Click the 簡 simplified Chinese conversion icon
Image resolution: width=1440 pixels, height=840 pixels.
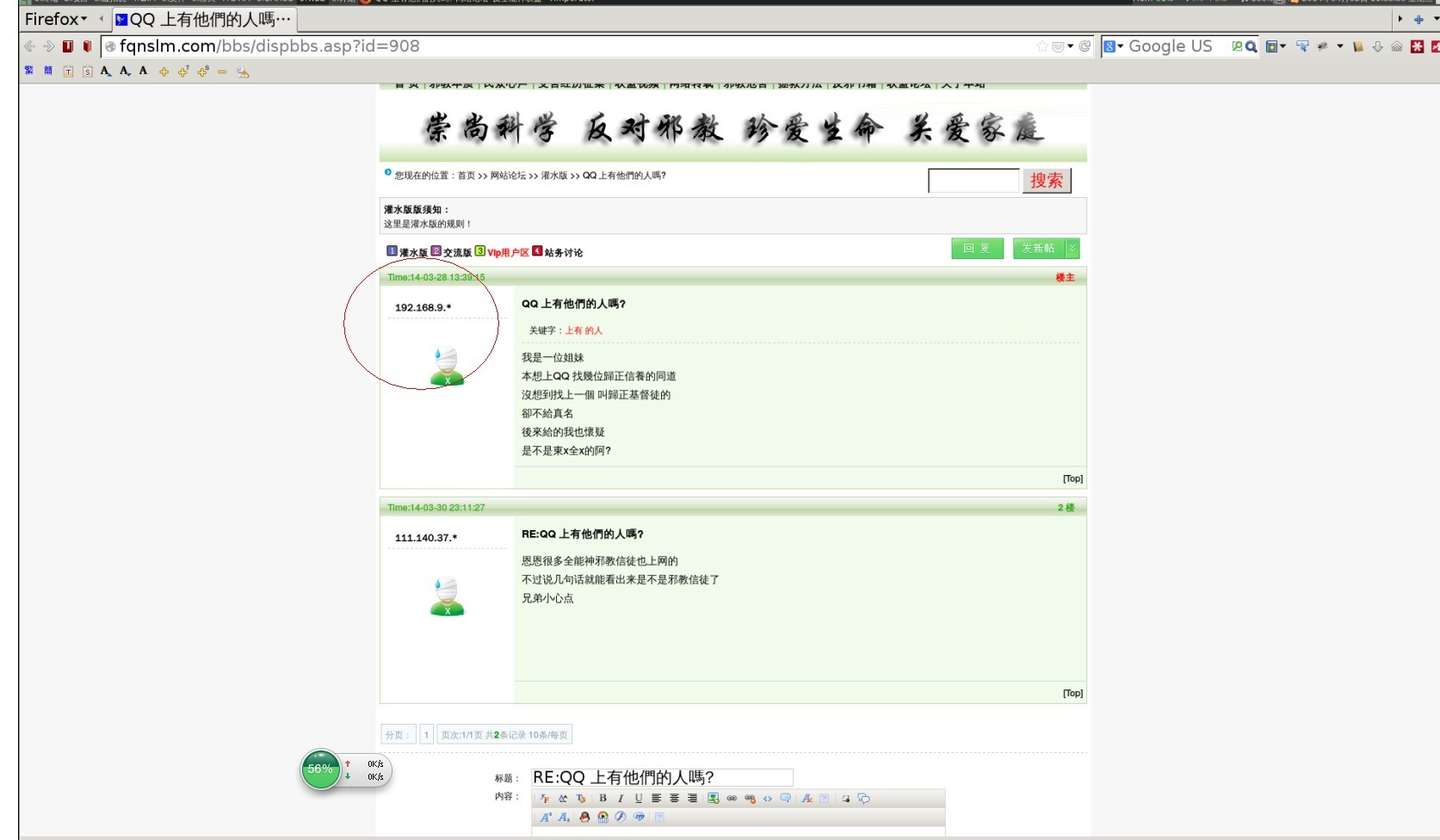pos(47,71)
